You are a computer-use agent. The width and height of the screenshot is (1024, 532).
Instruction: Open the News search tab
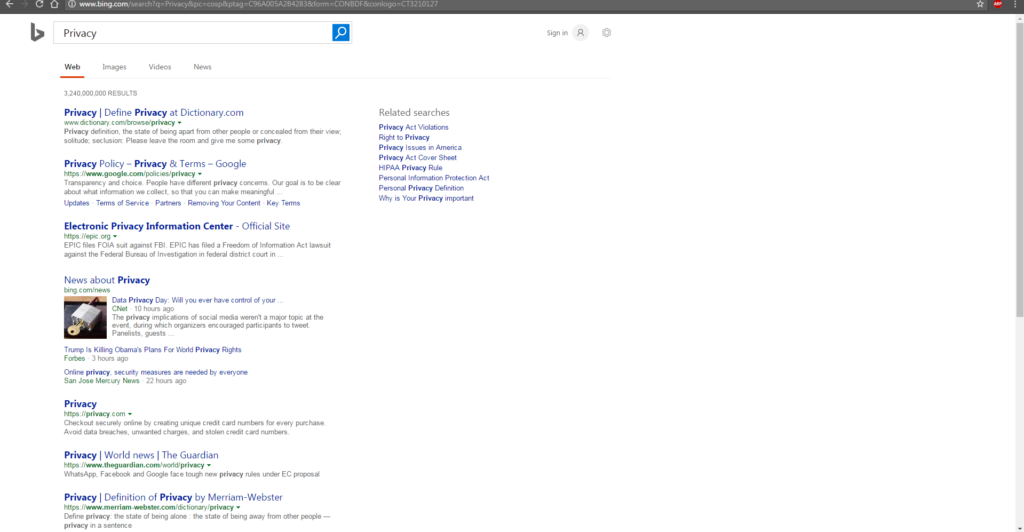(202, 67)
